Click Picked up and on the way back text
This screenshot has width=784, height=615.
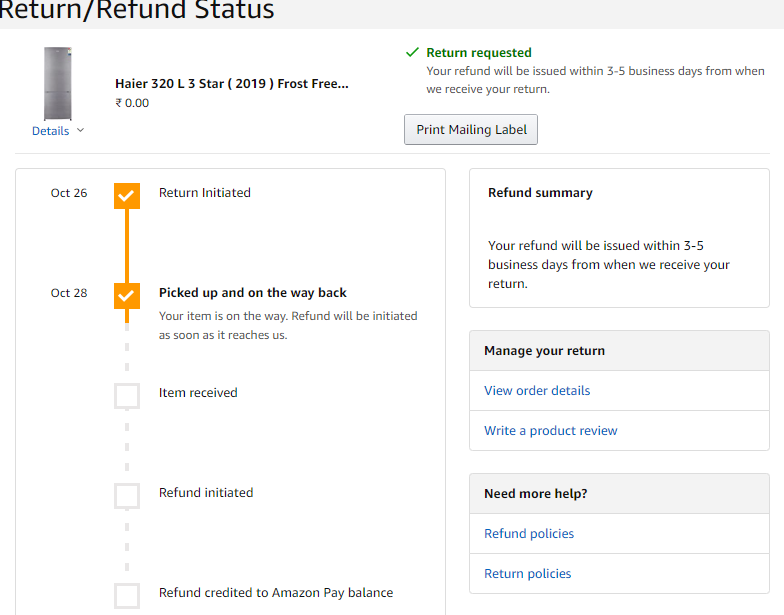pyautogui.click(x=252, y=292)
